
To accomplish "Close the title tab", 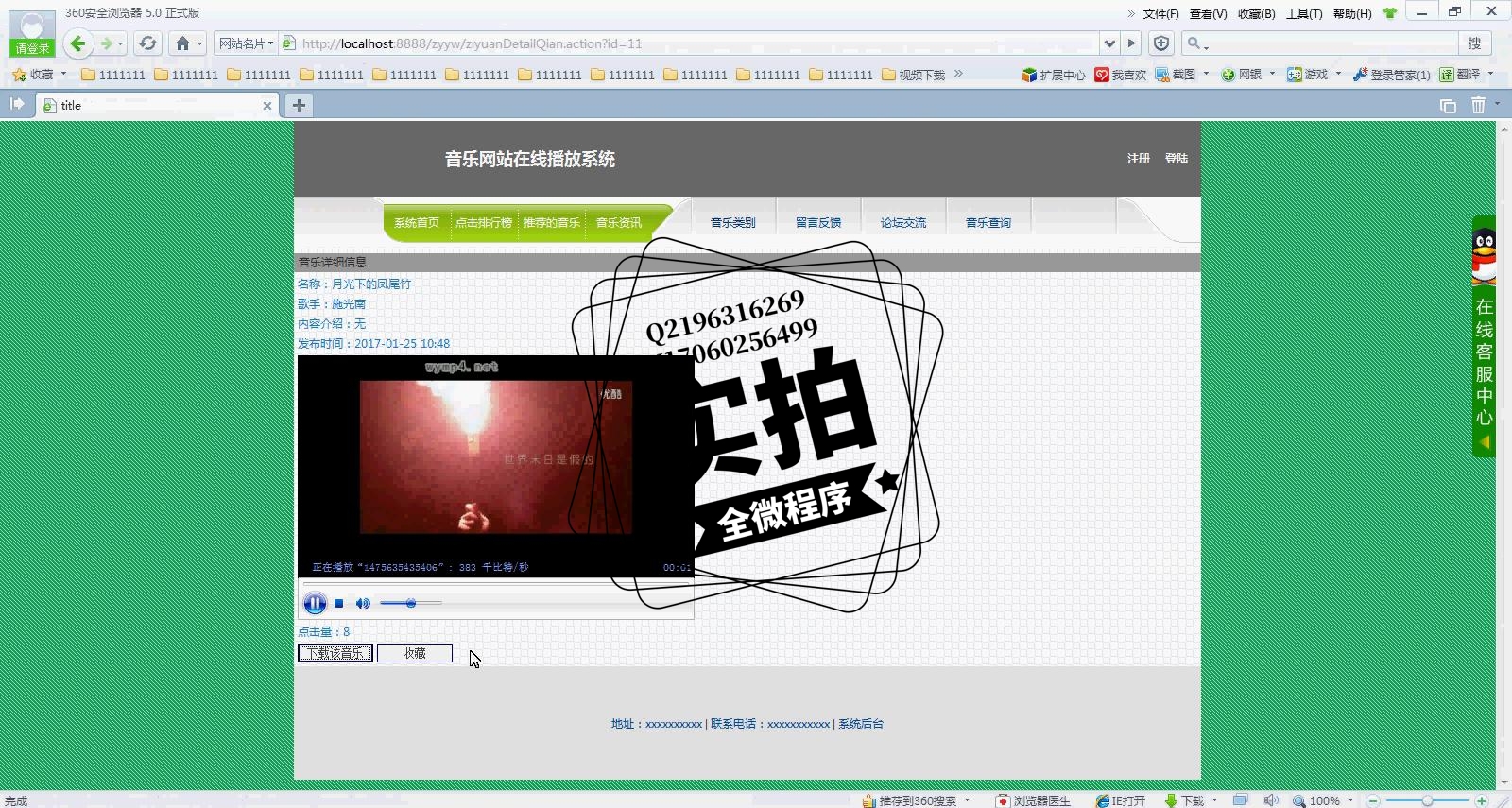I will pyautogui.click(x=267, y=106).
